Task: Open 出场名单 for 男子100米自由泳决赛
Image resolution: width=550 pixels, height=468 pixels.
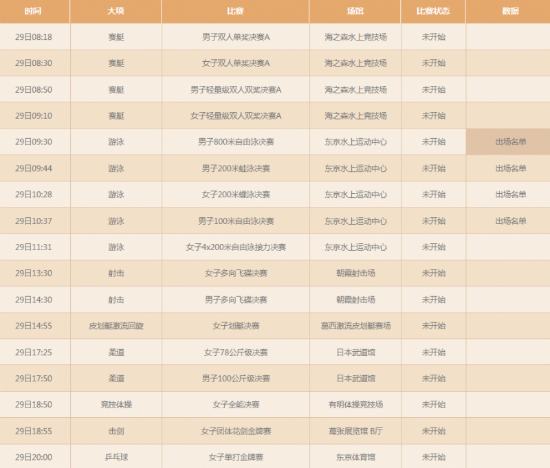Action: pos(510,221)
